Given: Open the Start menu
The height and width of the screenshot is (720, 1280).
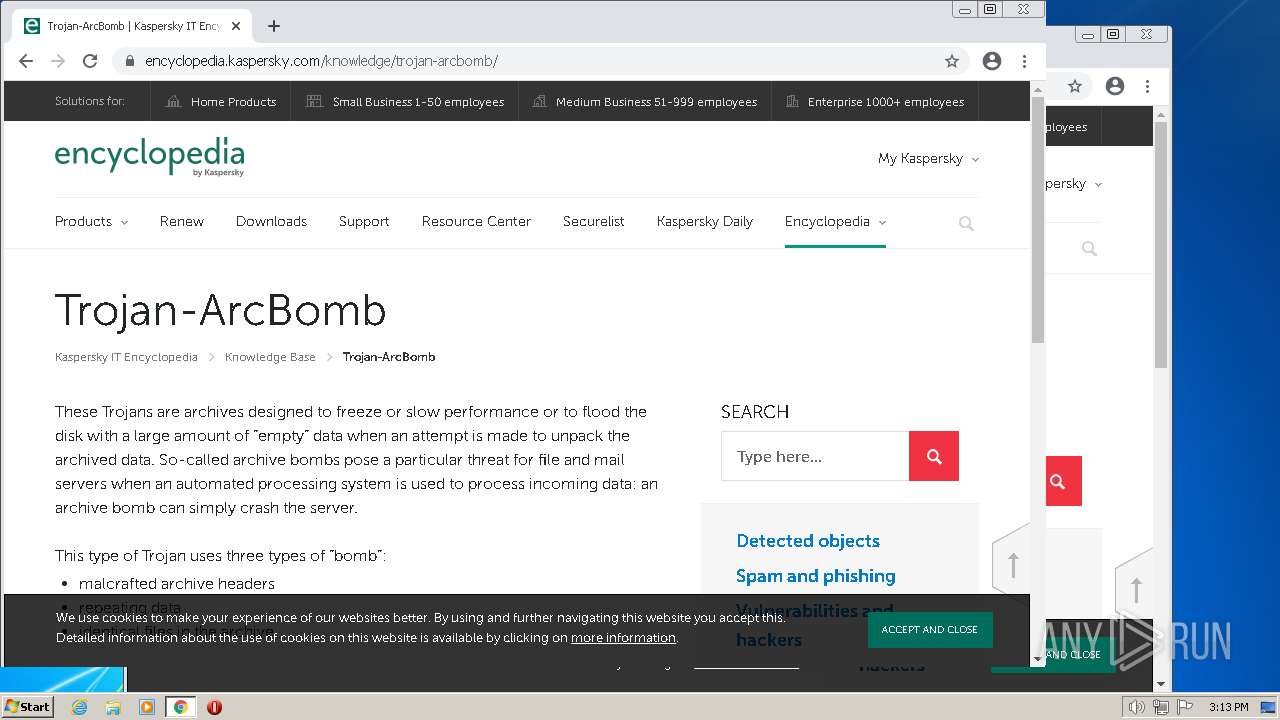Looking at the screenshot, I should click(28, 707).
